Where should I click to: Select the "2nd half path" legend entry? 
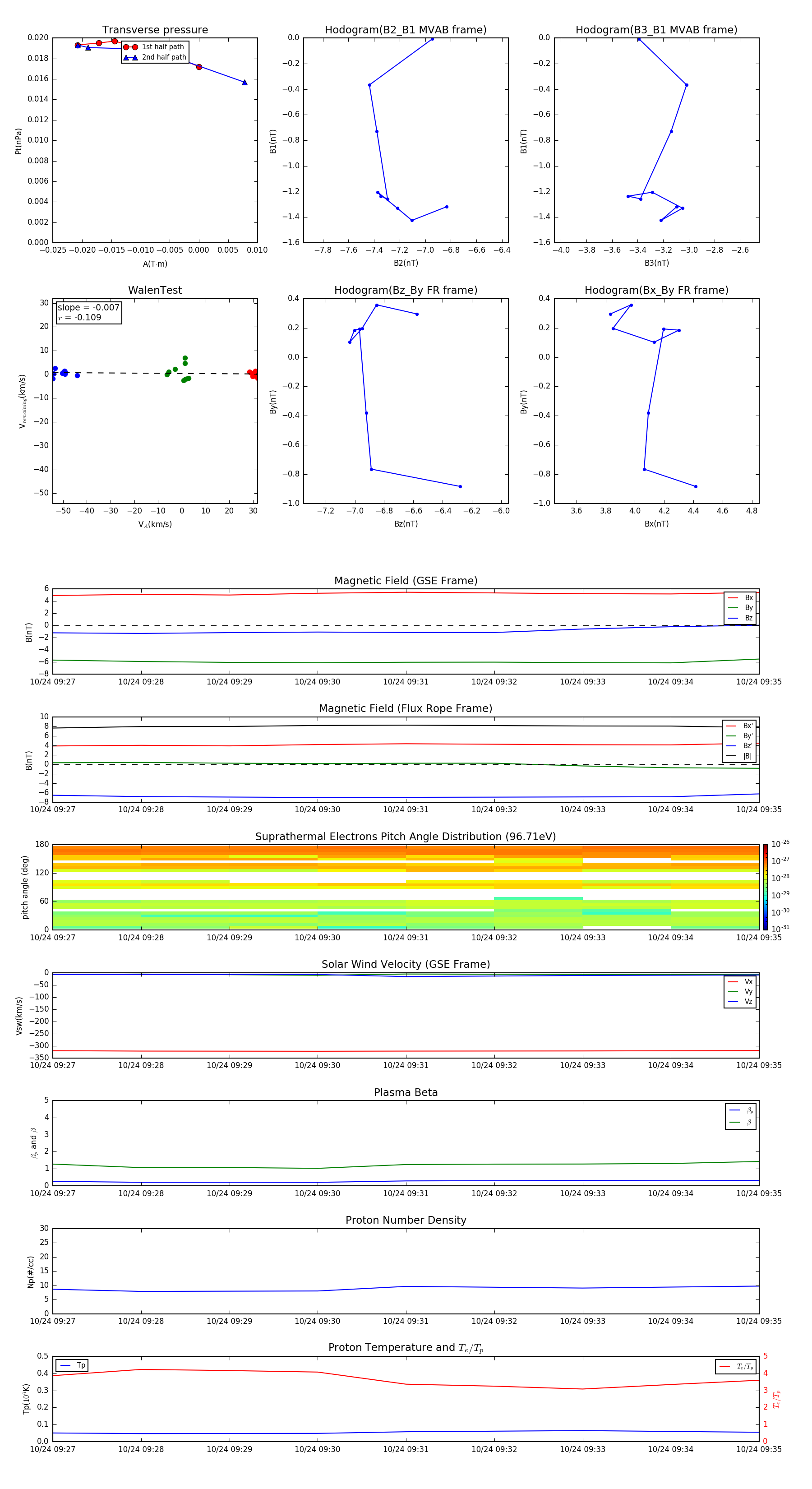tap(155, 57)
